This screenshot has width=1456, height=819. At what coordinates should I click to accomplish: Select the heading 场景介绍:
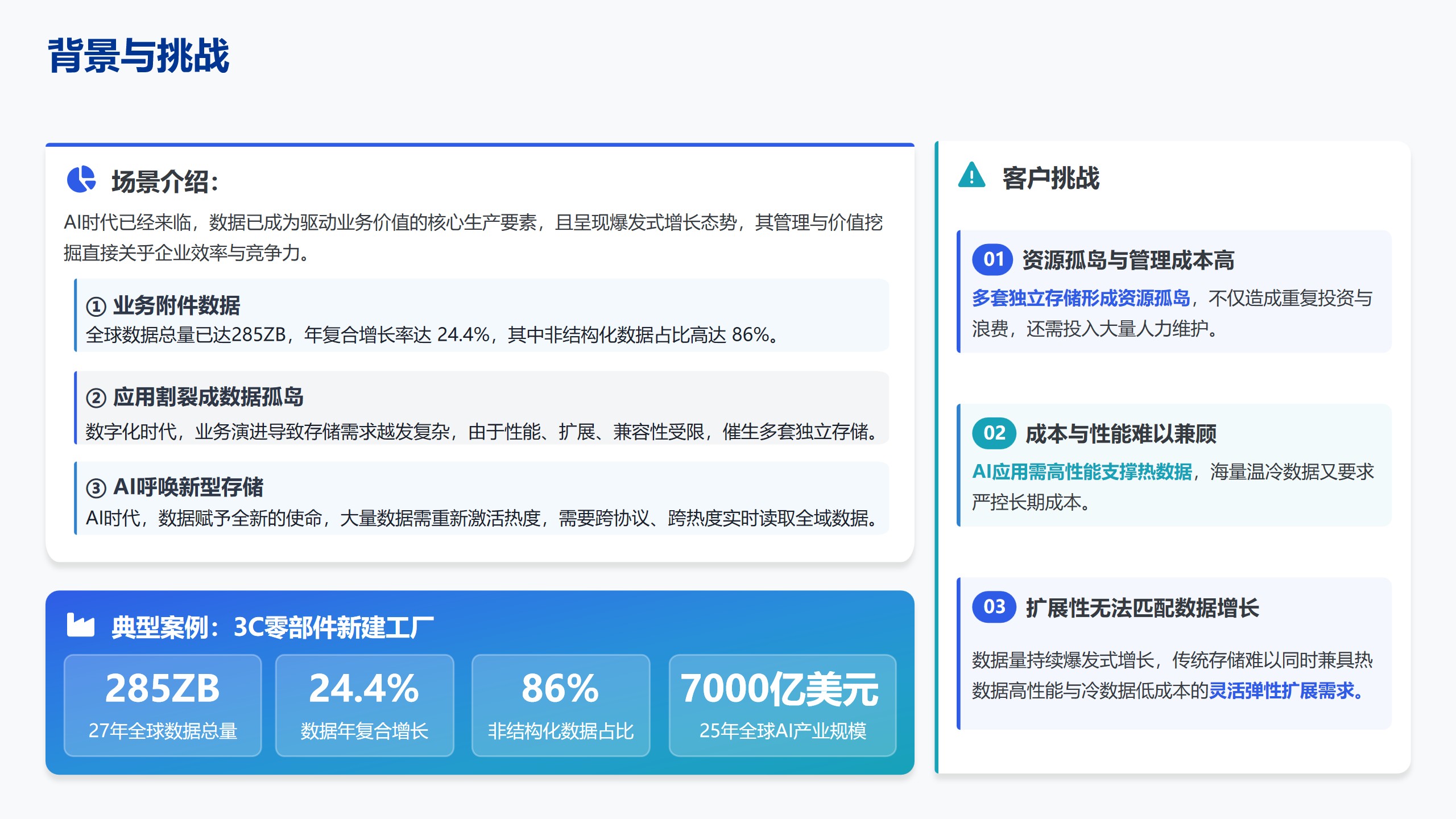pos(165,181)
